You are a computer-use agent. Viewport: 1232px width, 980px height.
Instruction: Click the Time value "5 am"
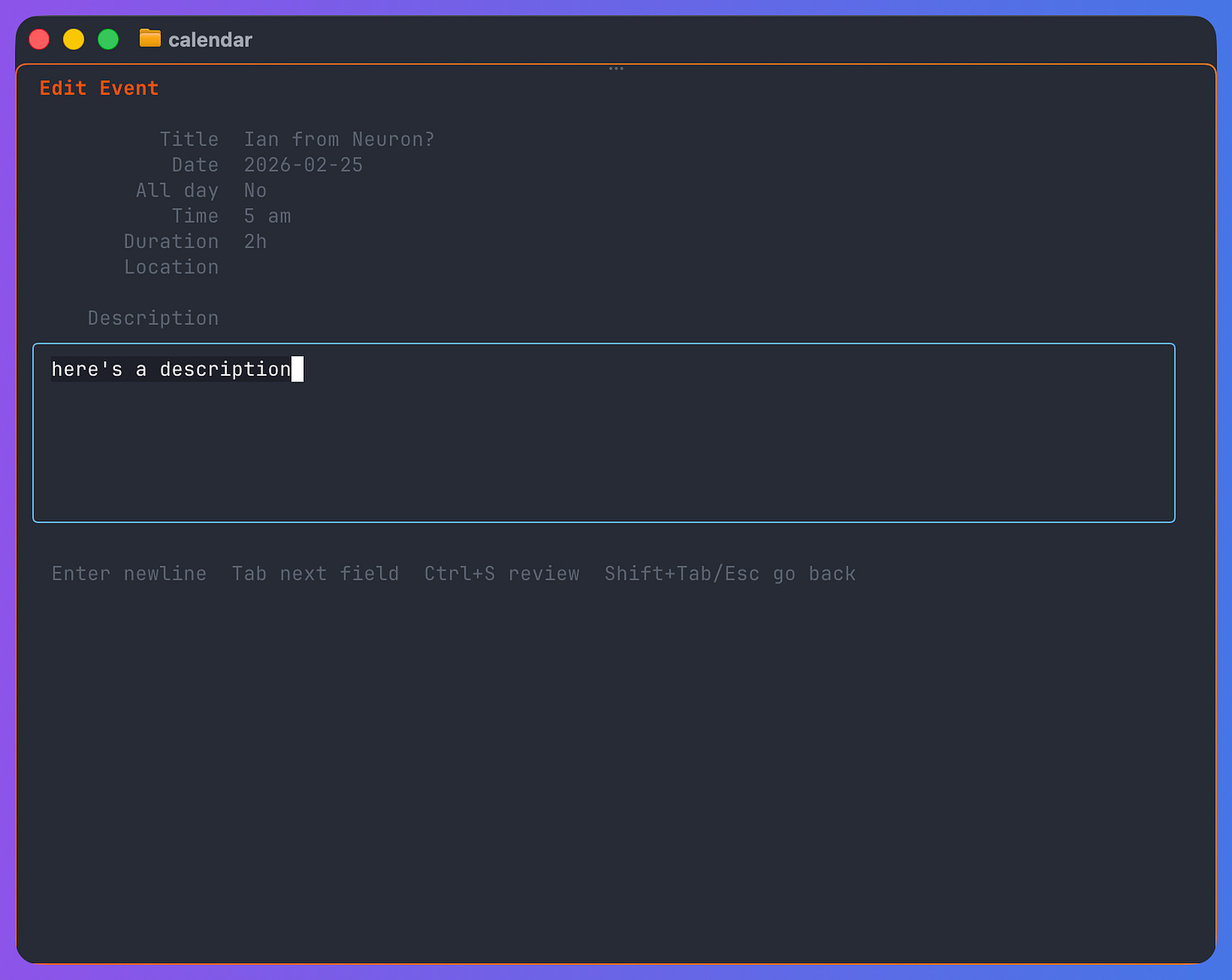pyautogui.click(x=267, y=216)
